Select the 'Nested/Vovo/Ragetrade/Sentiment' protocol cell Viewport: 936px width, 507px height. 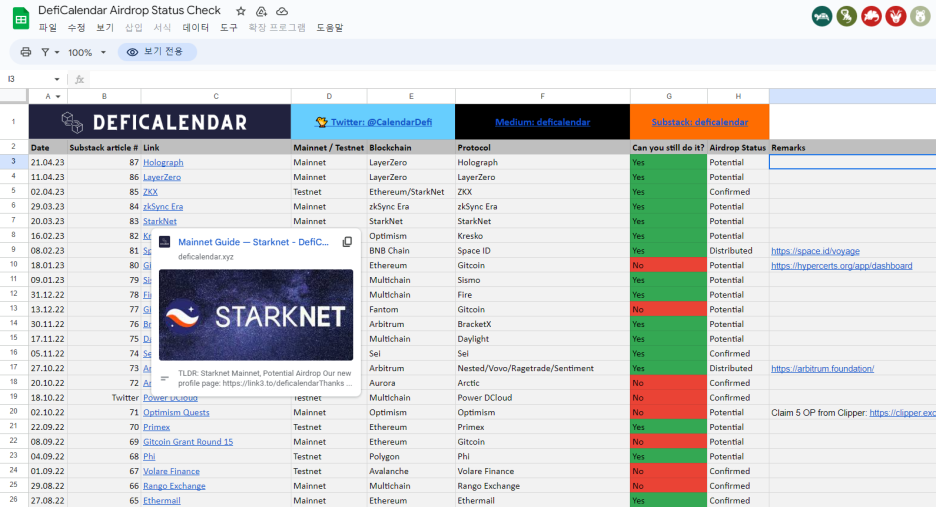click(x=543, y=368)
